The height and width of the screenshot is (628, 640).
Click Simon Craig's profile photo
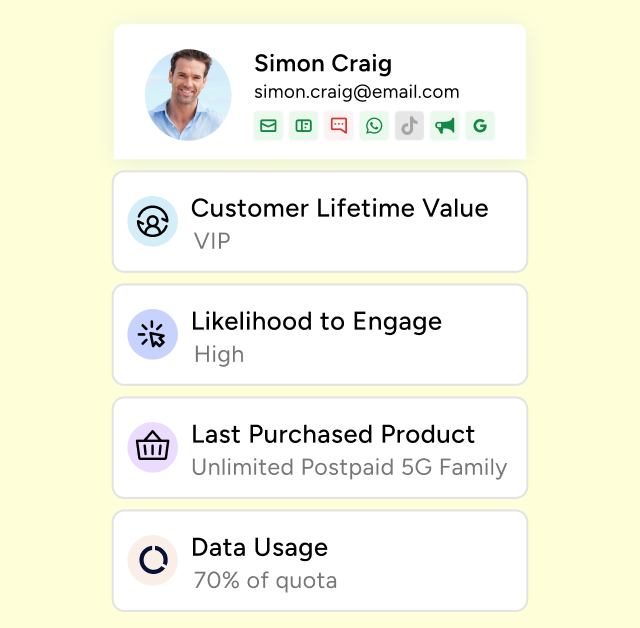[188, 95]
